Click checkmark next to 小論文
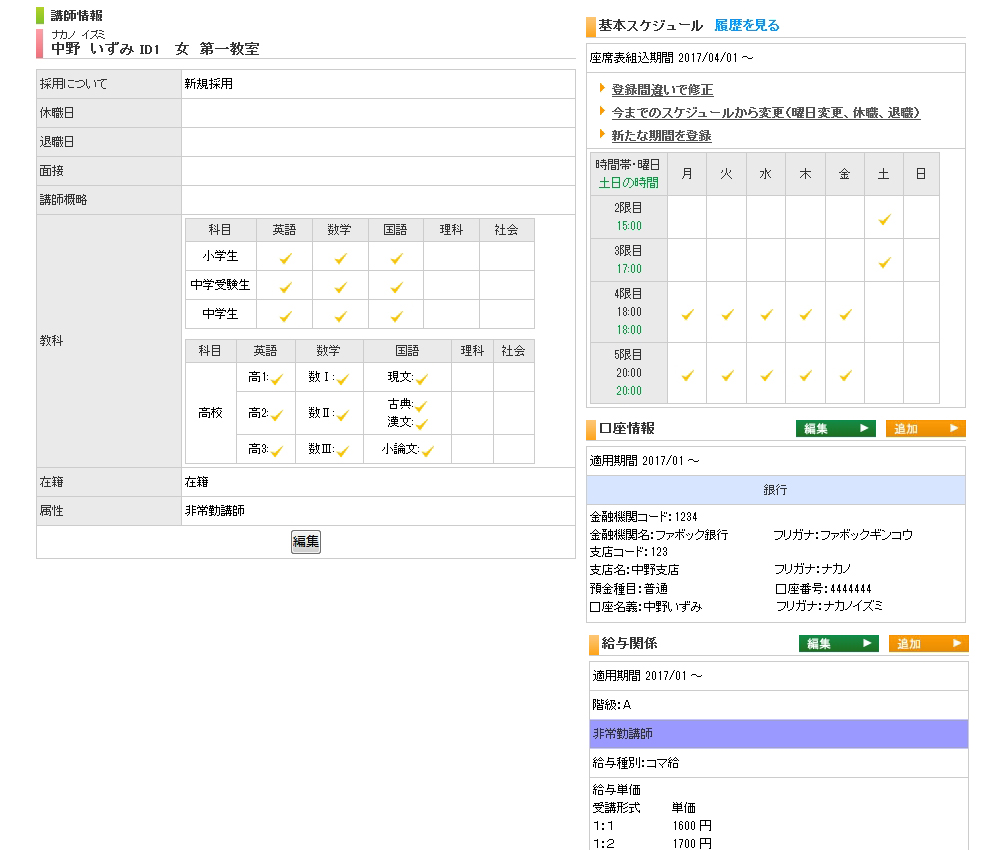The height and width of the screenshot is (850, 1000). pos(428,451)
